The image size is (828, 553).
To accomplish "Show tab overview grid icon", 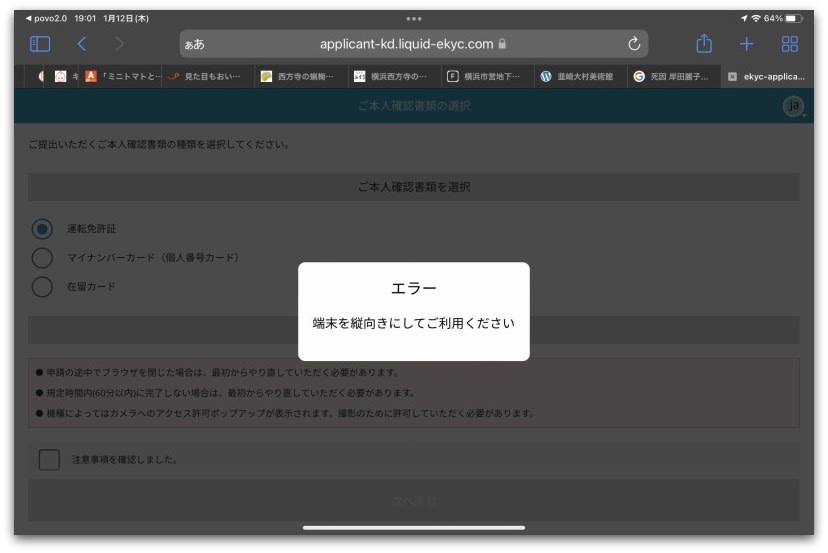I will tap(789, 44).
